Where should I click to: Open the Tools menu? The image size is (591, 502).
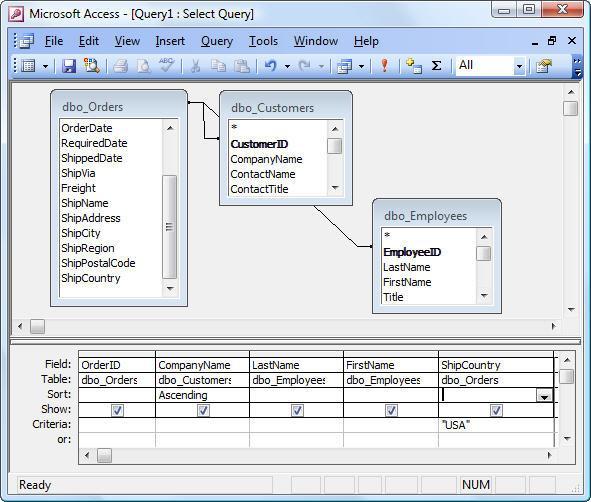pyautogui.click(x=263, y=41)
